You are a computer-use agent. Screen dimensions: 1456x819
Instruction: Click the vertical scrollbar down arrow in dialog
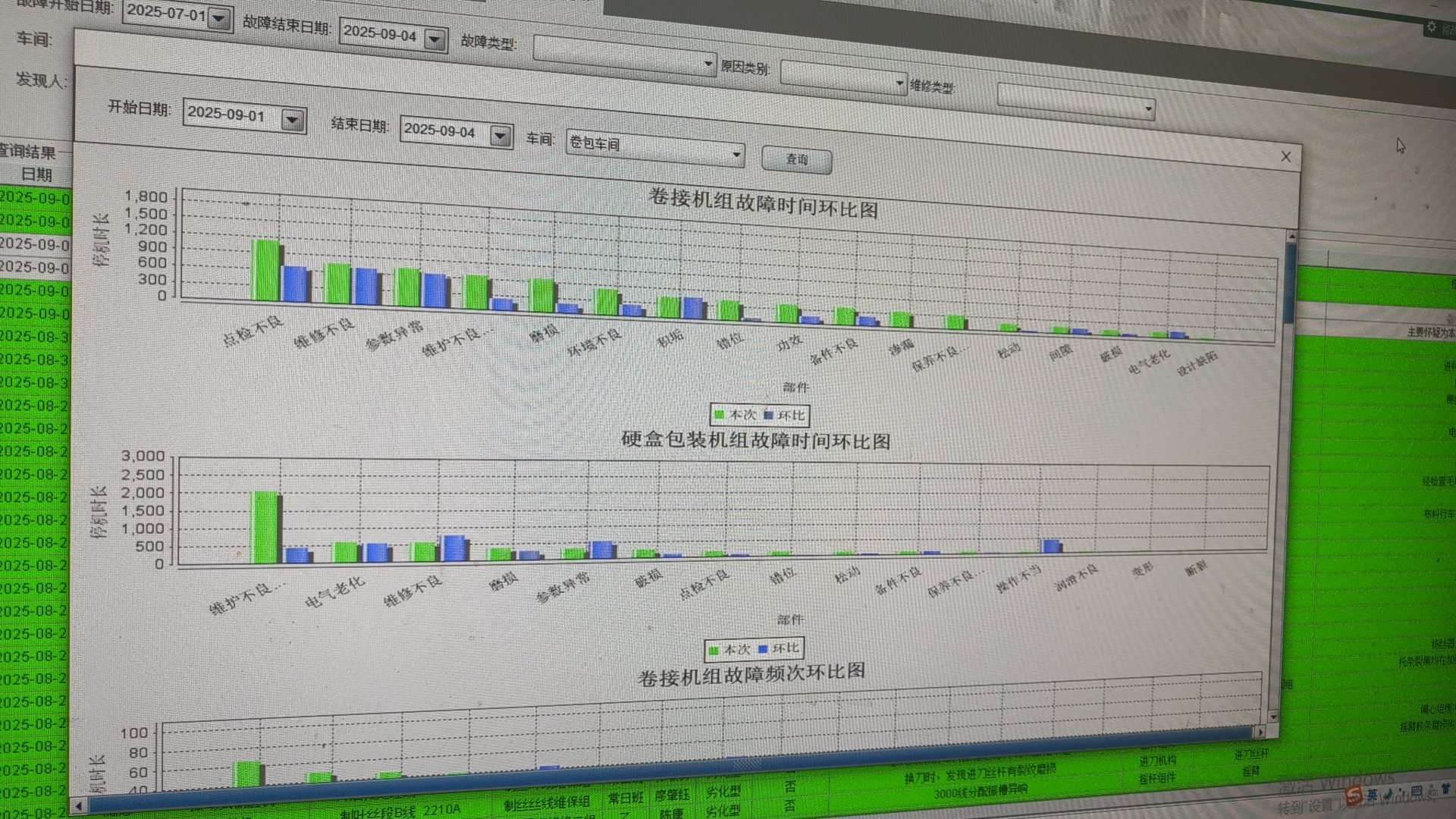point(1273,717)
